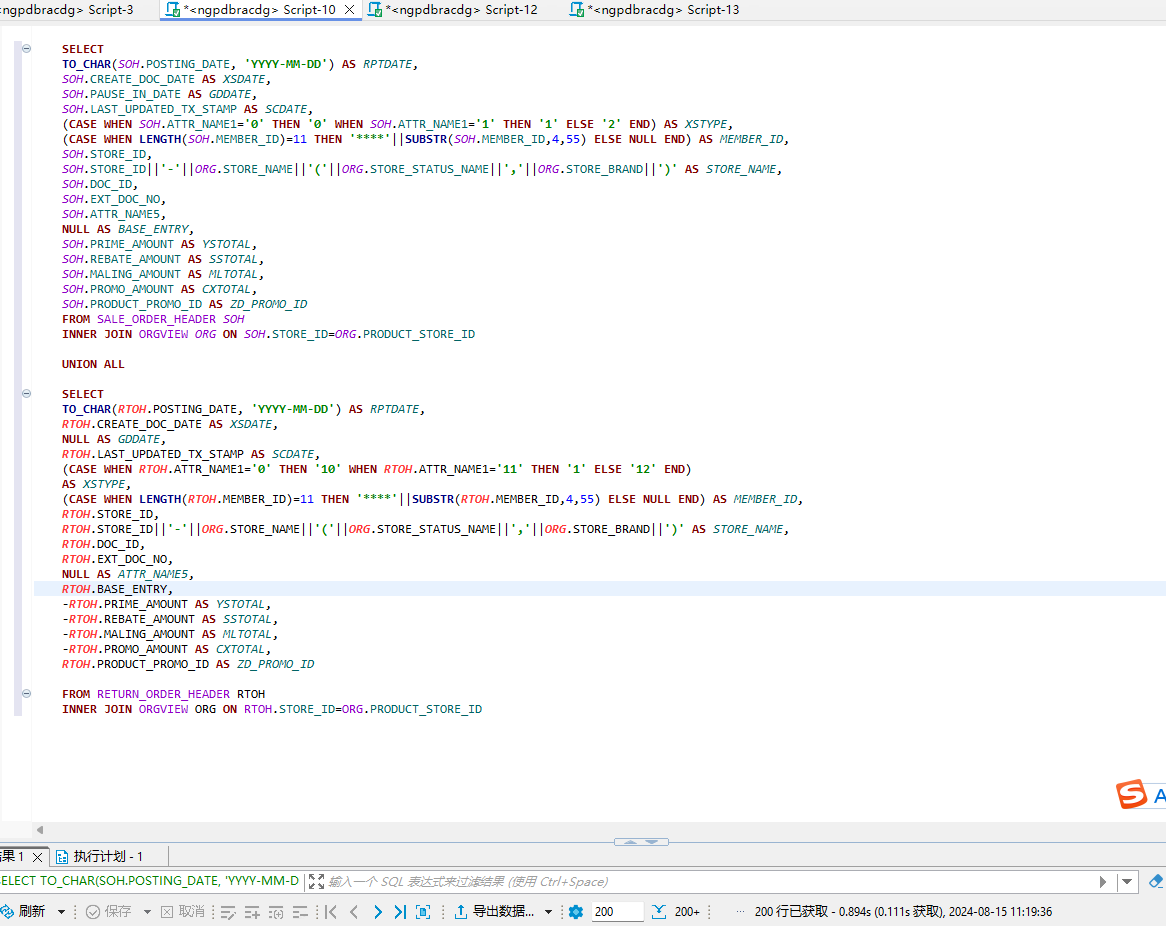The image size is (1166, 926).
Task: Click the add row icon
Action: pyautogui.click(x=252, y=912)
